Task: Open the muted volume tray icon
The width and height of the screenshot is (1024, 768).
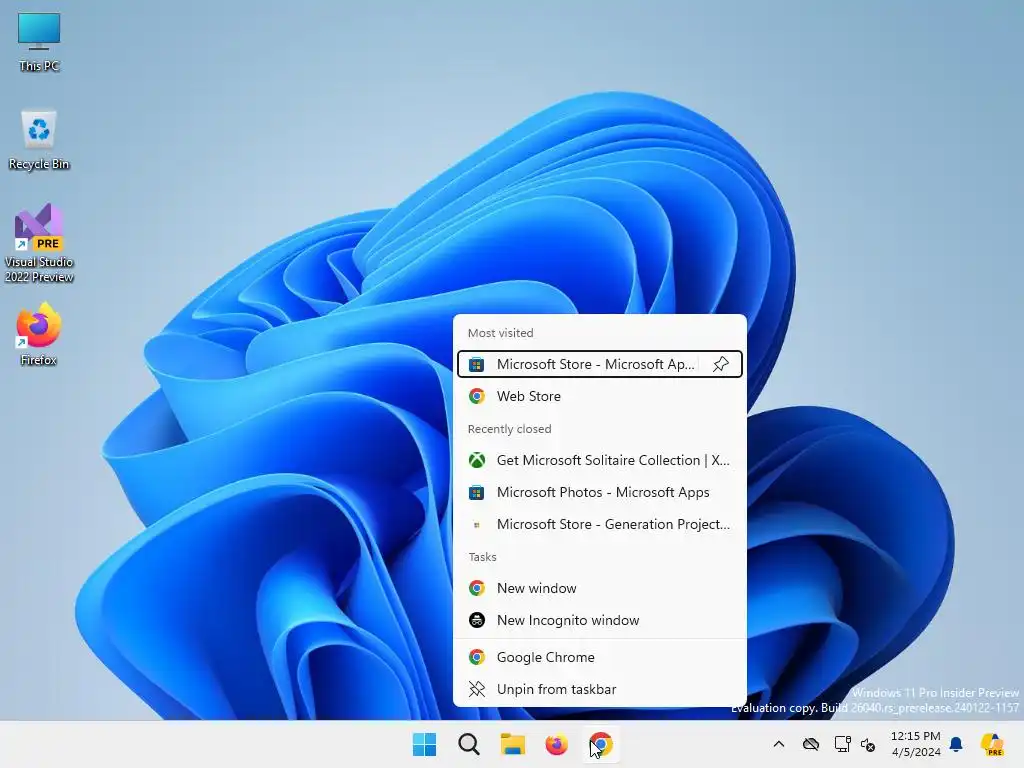Action: pos(868,744)
